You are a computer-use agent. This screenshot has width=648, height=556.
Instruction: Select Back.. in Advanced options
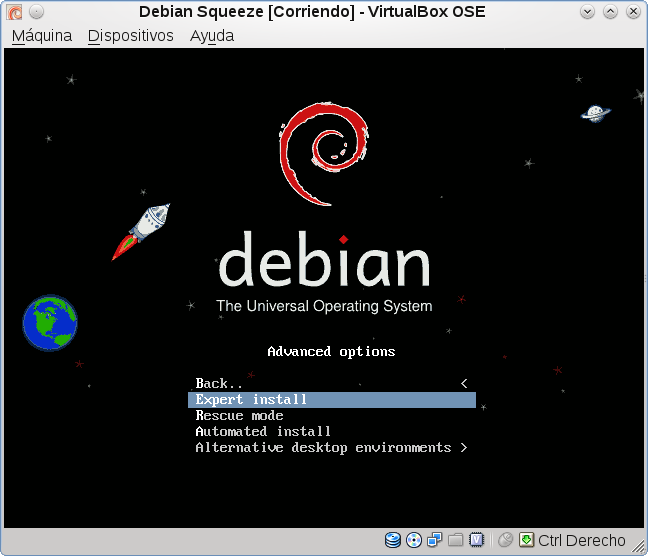[332, 384]
